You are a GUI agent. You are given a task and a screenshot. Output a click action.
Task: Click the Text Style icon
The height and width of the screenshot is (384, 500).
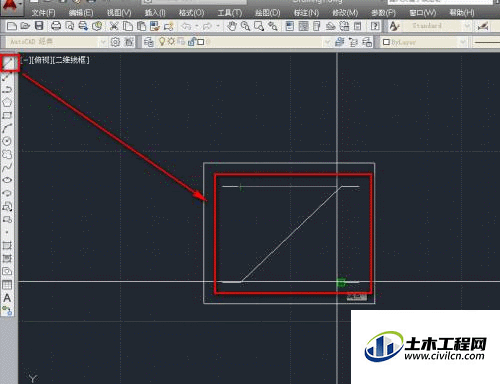(x=394, y=26)
